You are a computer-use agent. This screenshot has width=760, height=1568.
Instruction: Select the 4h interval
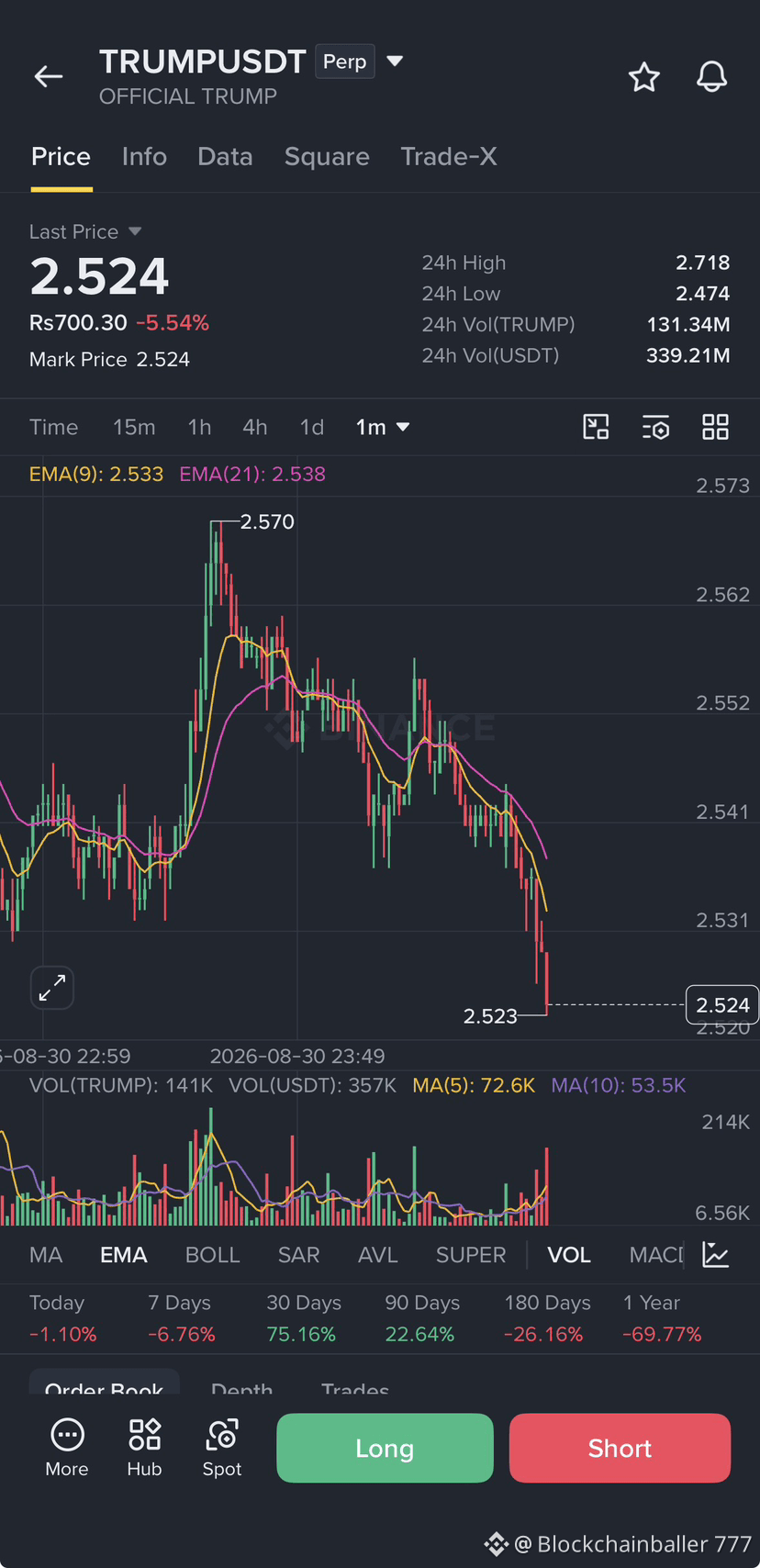coord(255,427)
